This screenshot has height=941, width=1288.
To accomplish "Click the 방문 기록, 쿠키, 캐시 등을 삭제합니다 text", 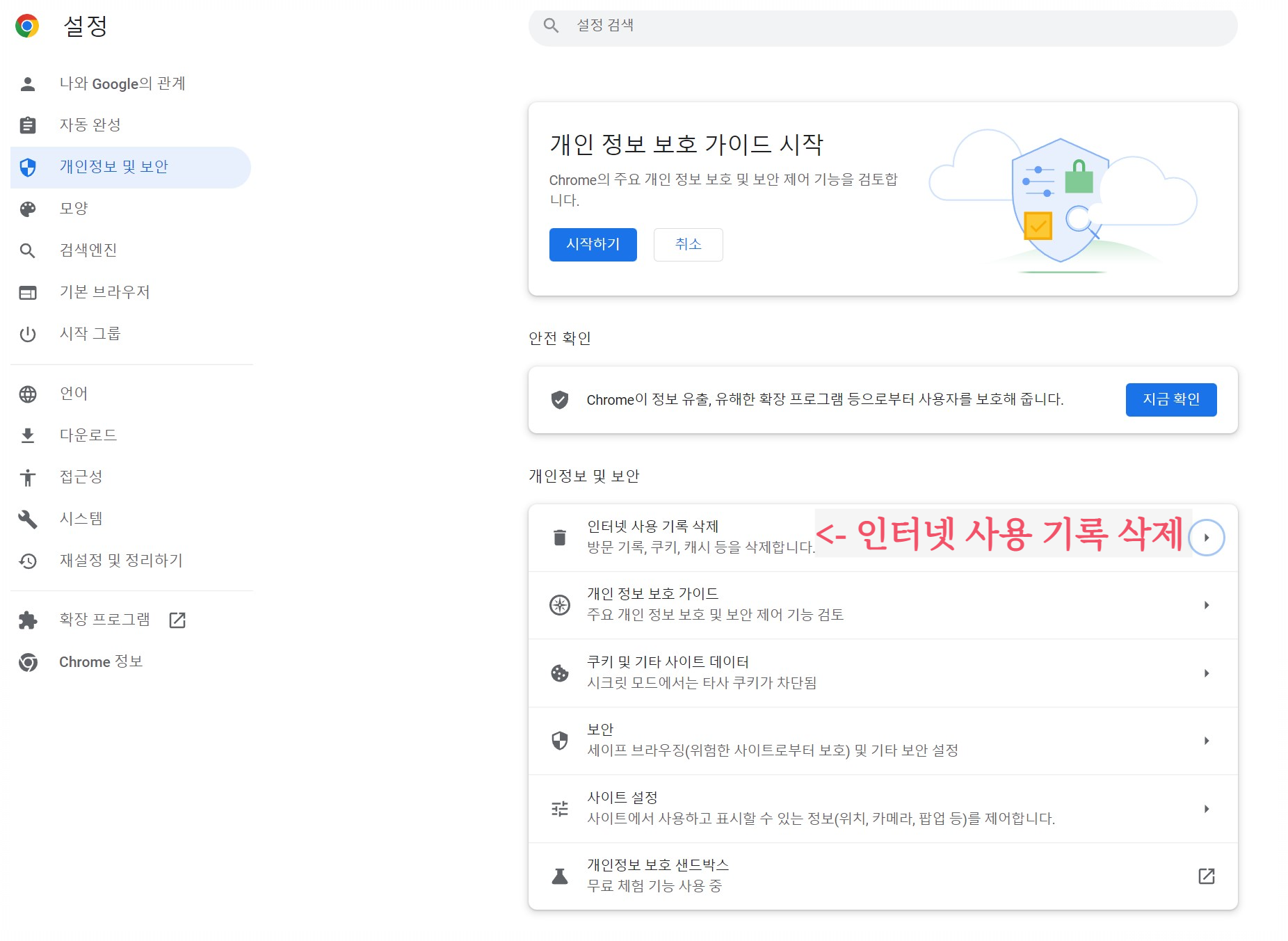I will (x=701, y=548).
